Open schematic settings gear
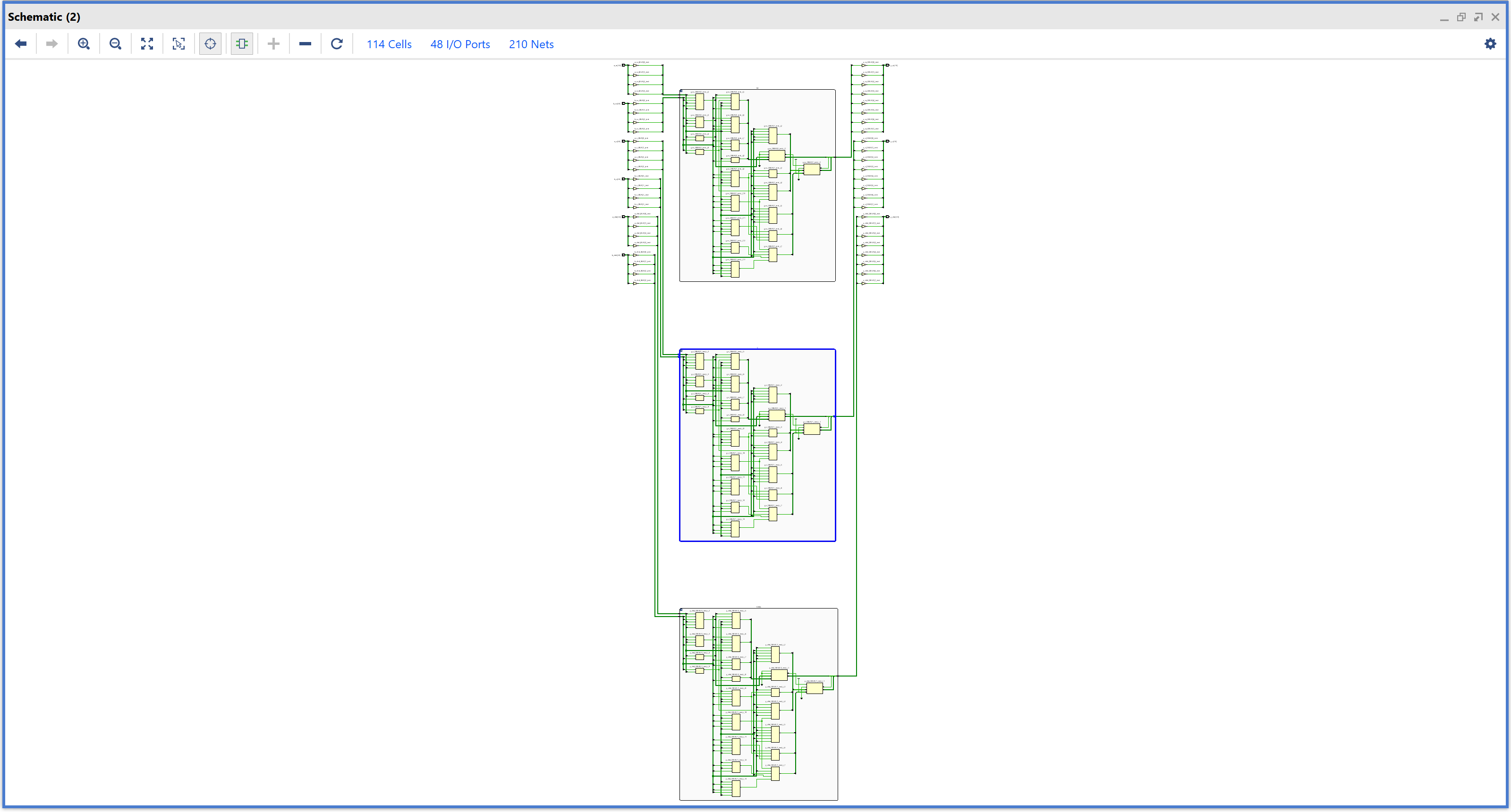 click(x=1490, y=44)
